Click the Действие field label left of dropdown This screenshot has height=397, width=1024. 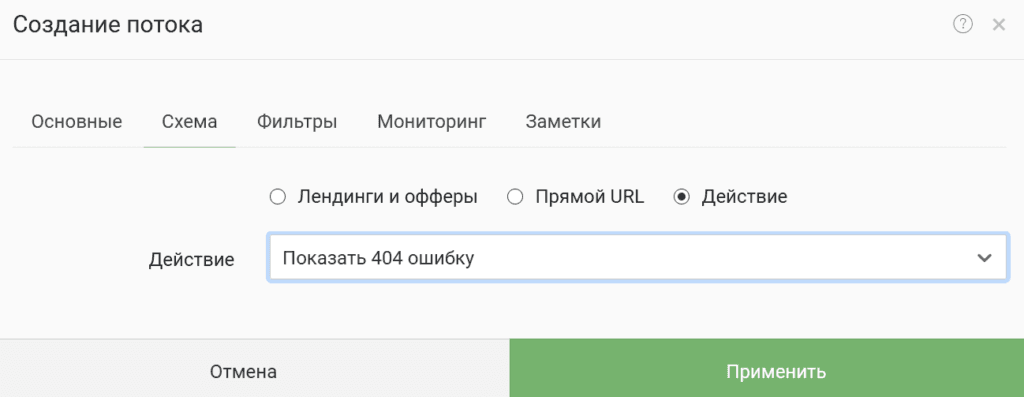click(x=191, y=259)
